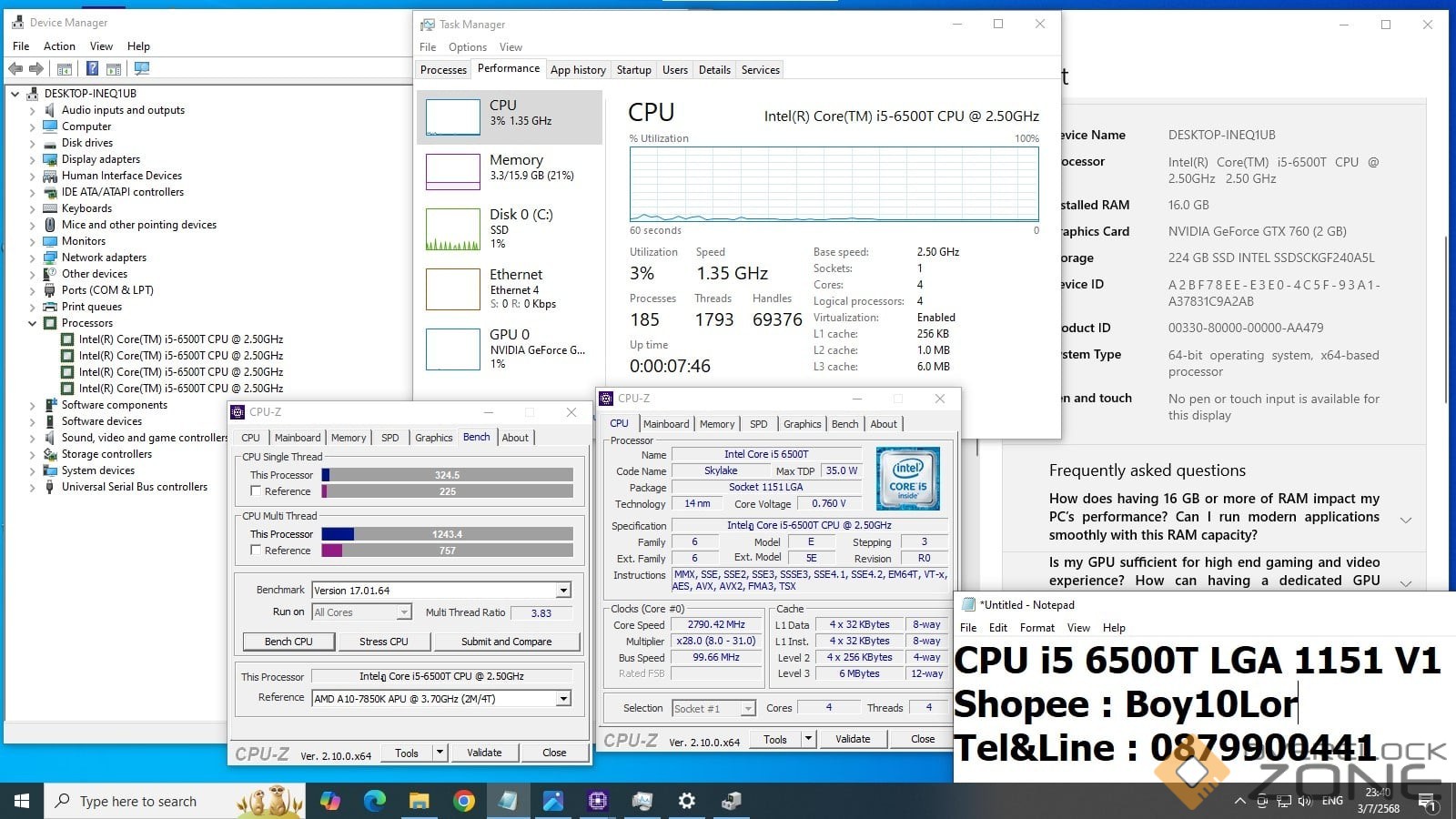
Task: Switch to the App history tab
Action: click(578, 70)
